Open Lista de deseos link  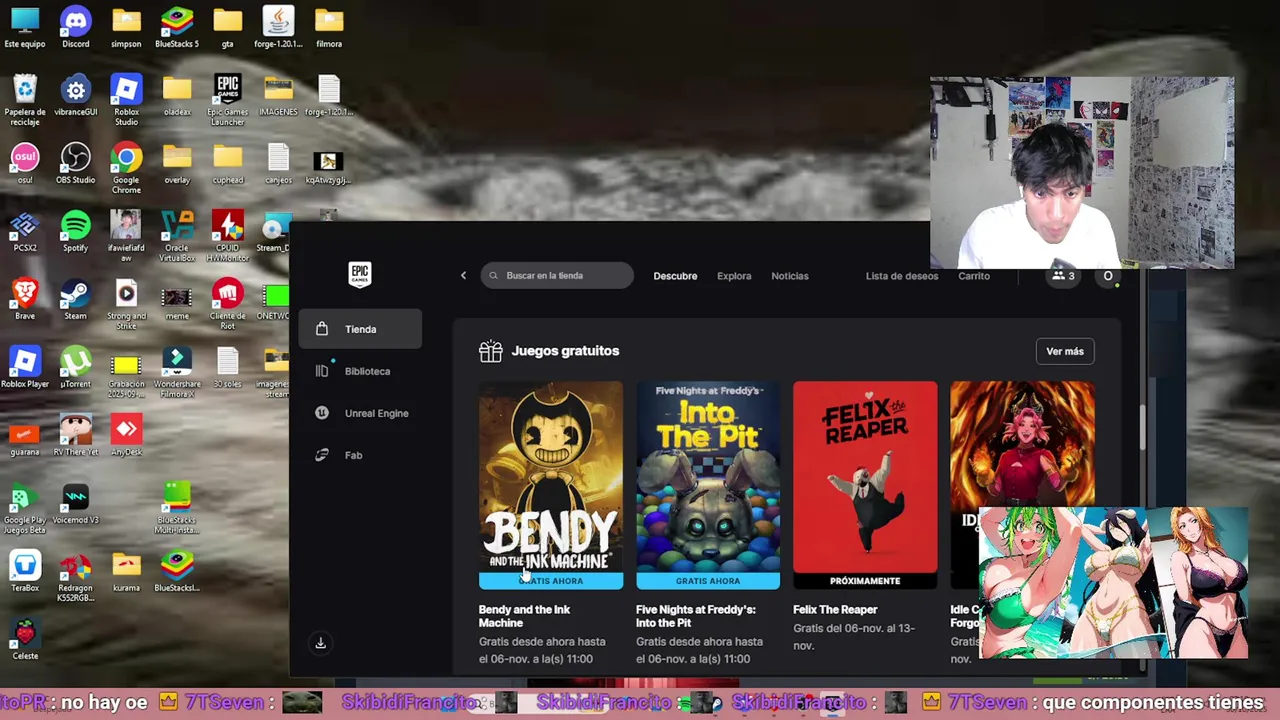click(x=902, y=276)
